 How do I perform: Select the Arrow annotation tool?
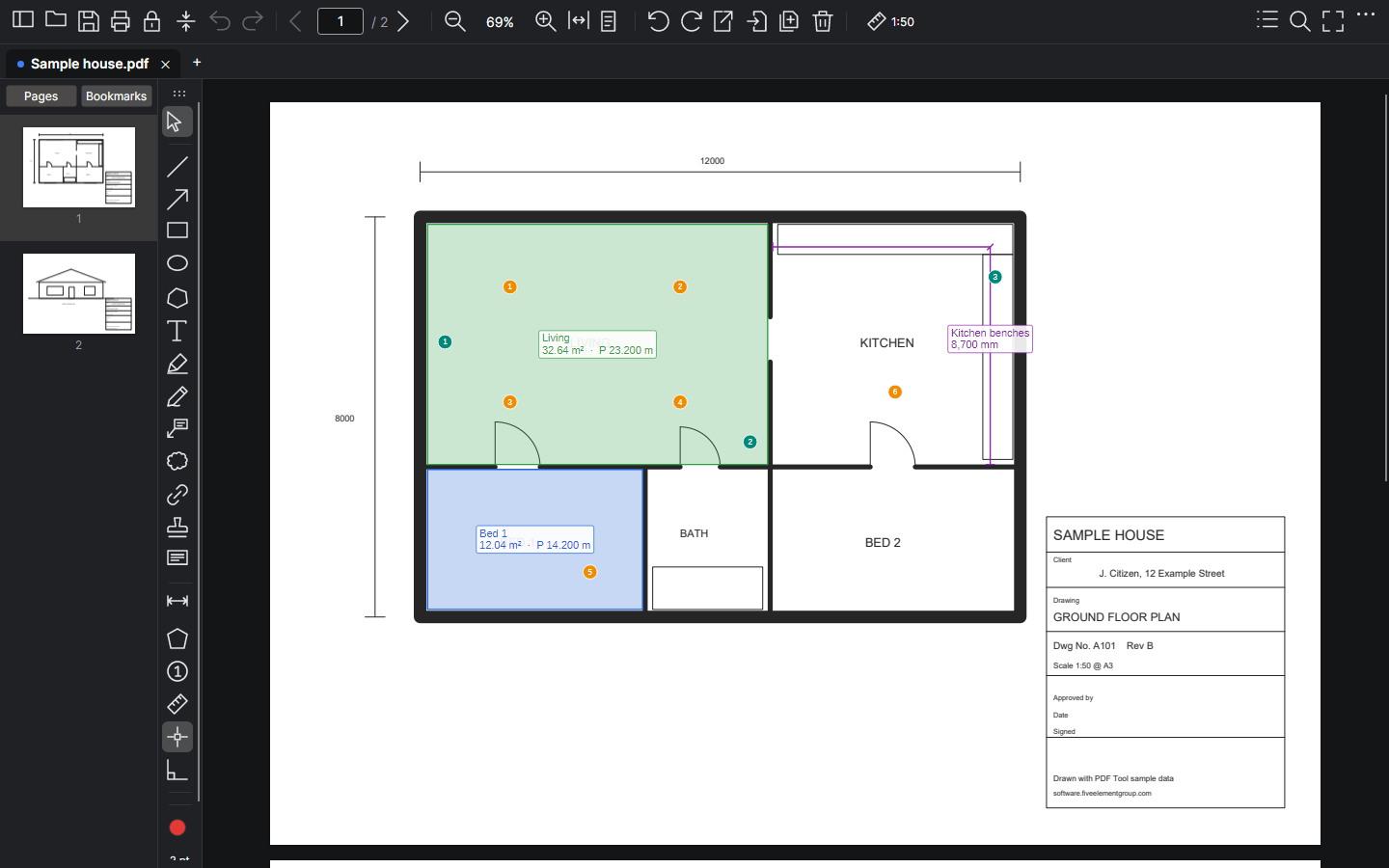(x=177, y=200)
